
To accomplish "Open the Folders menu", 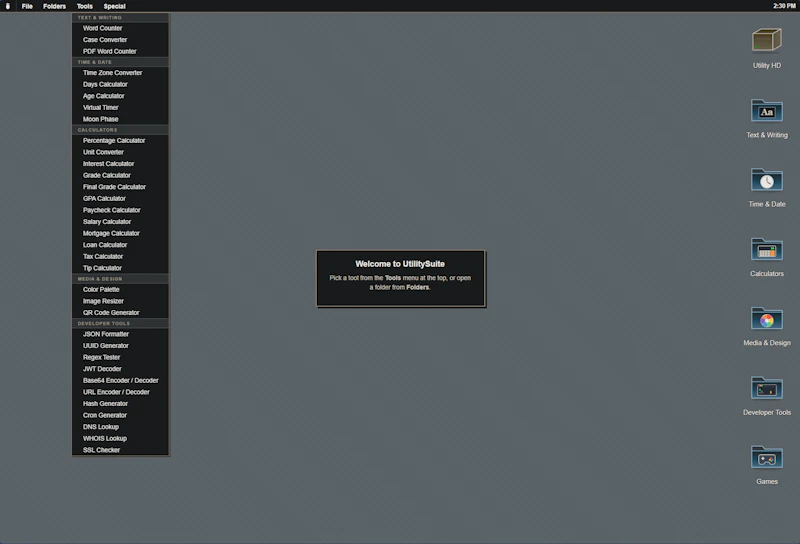I will tap(54, 6).
